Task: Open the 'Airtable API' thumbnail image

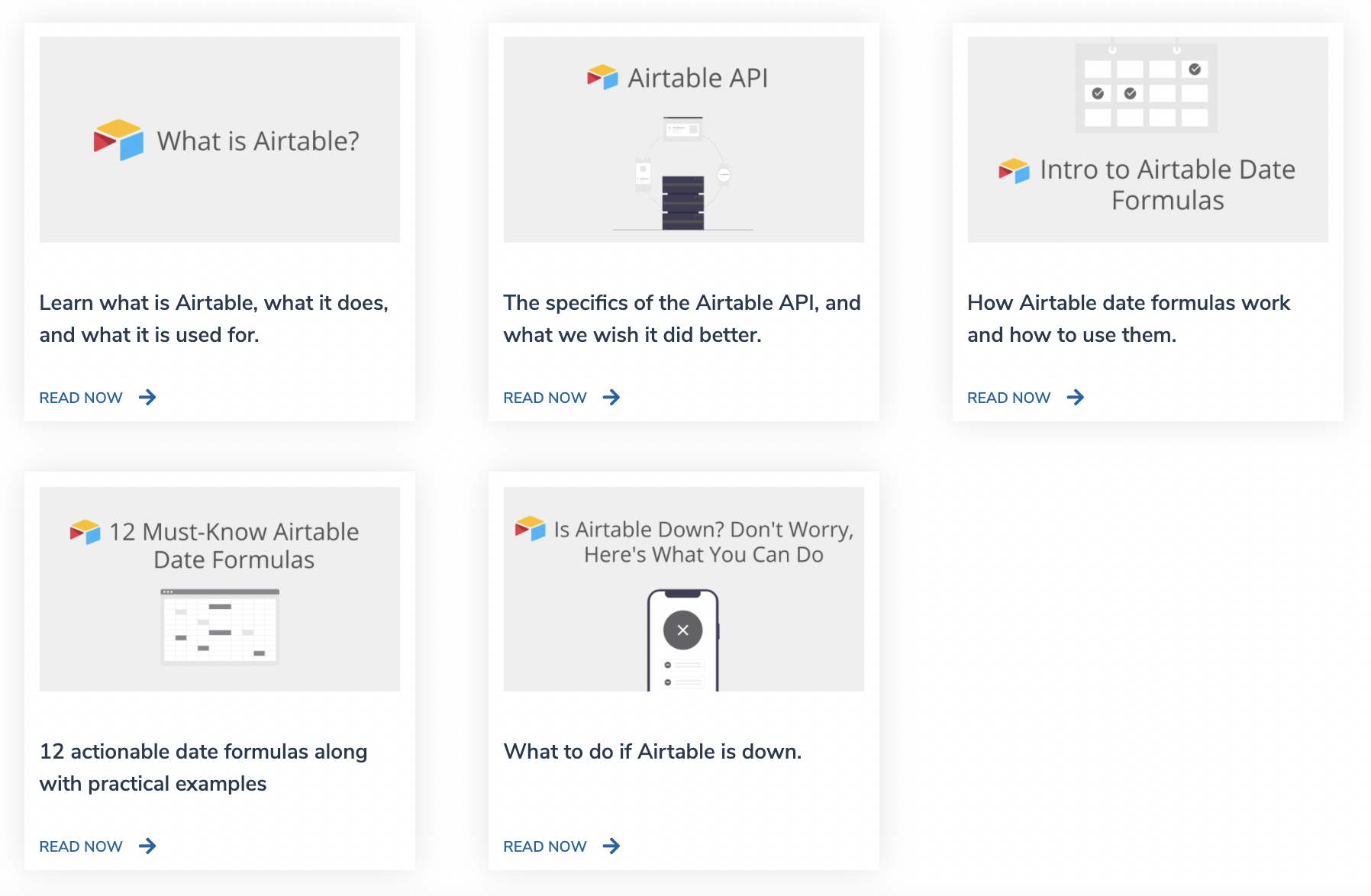Action: (x=684, y=140)
